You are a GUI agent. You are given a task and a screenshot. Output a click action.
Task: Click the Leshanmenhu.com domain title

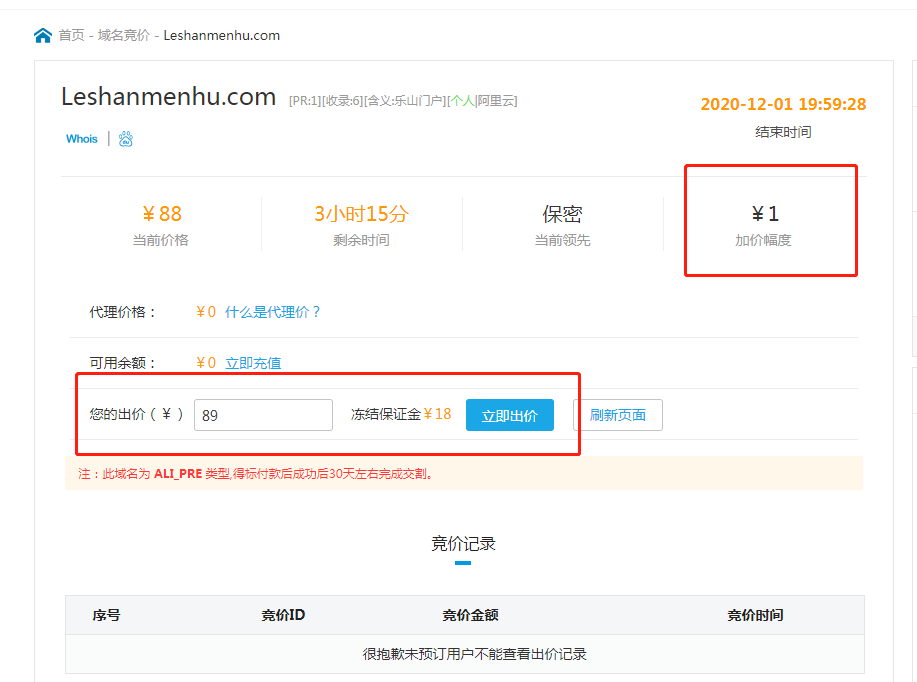tap(168, 97)
